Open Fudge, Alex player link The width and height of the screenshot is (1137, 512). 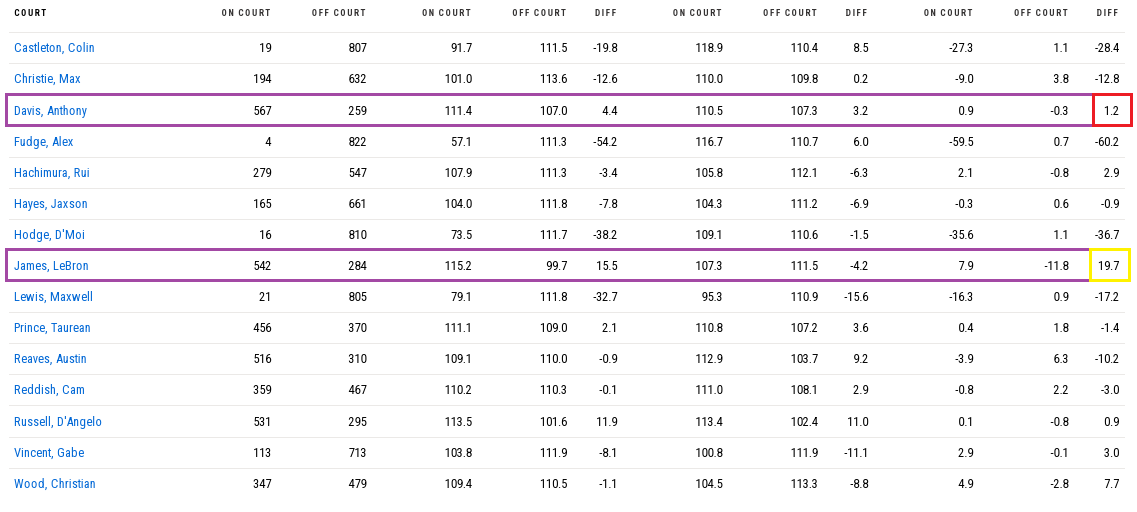coord(44,142)
